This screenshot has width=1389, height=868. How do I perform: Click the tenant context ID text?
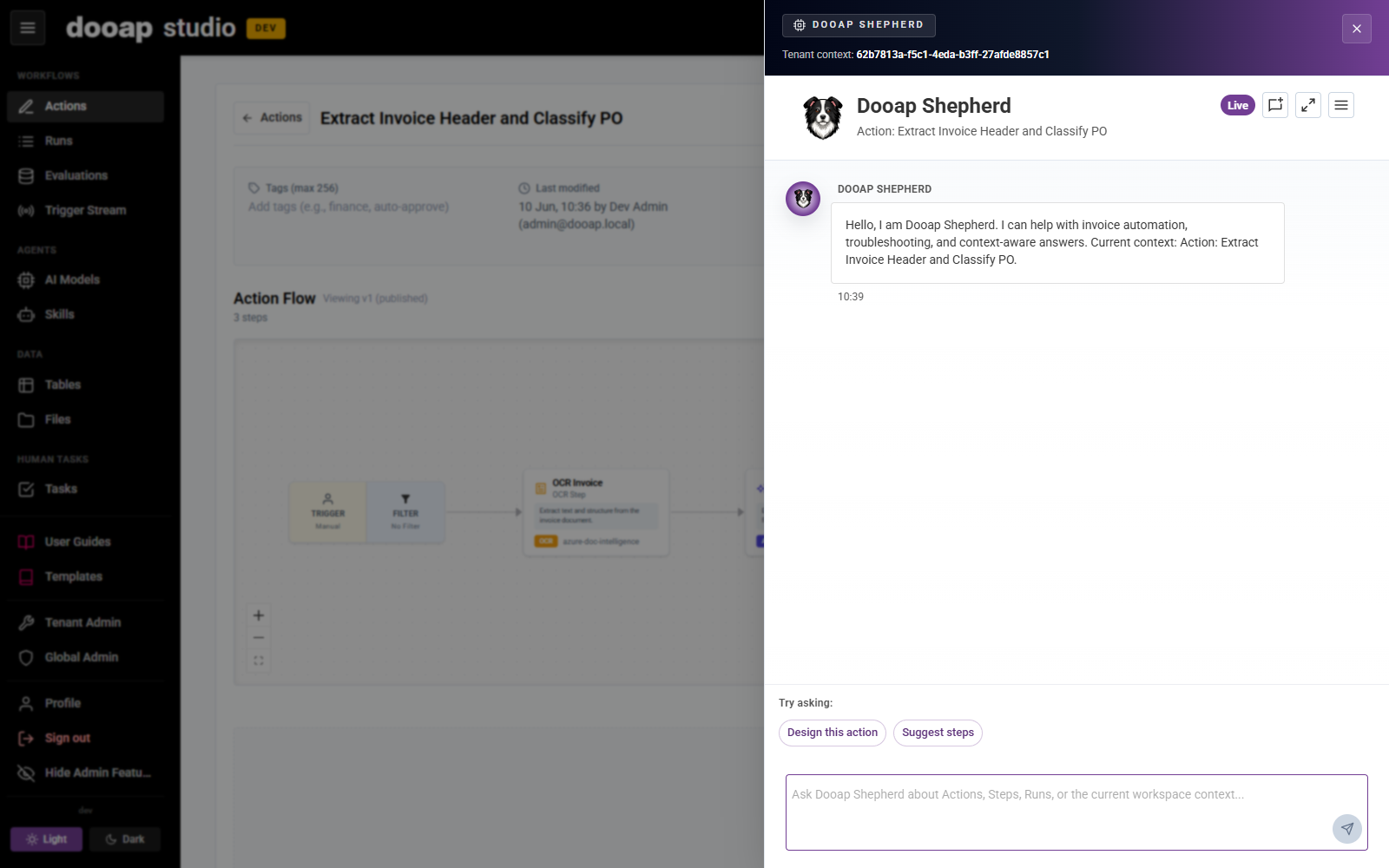(x=952, y=55)
